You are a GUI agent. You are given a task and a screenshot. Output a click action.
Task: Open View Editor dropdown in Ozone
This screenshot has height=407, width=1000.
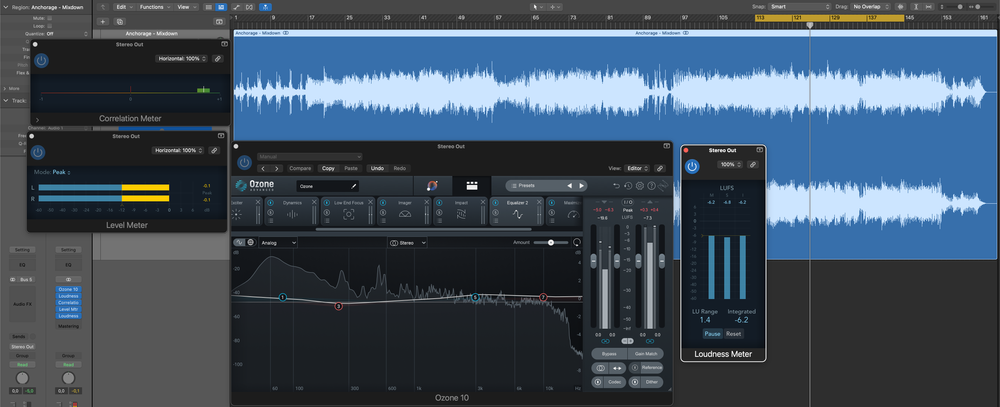click(x=638, y=168)
